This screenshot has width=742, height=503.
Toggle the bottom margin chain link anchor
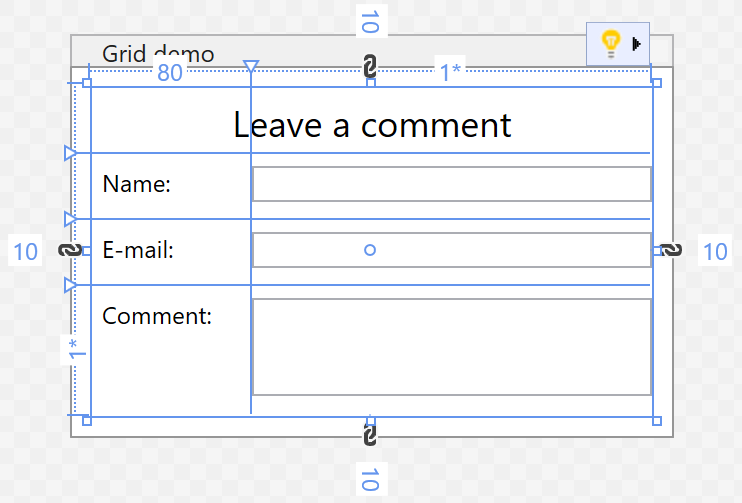[x=369, y=435]
